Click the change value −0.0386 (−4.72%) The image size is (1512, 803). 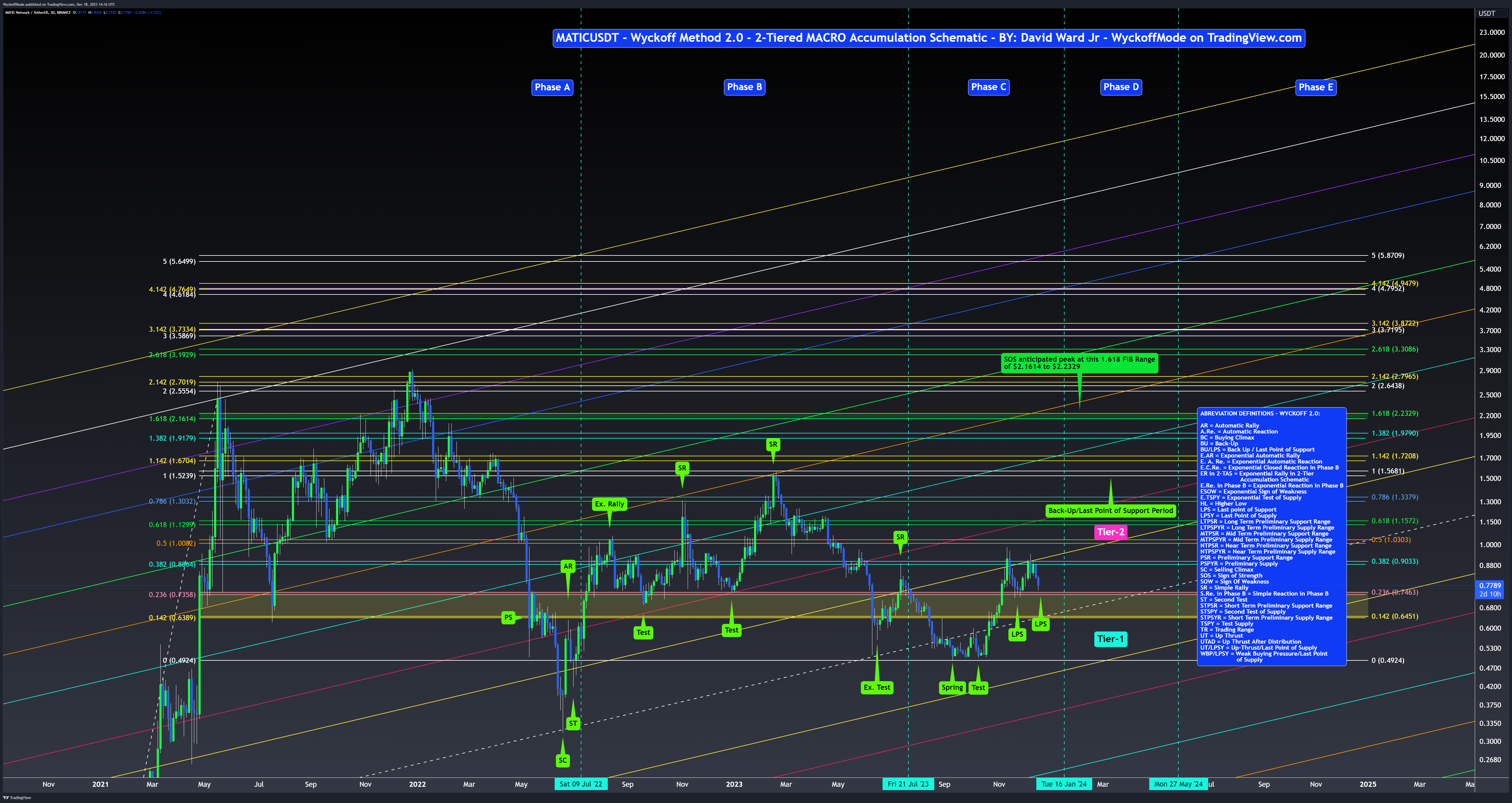tap(147, 12)
